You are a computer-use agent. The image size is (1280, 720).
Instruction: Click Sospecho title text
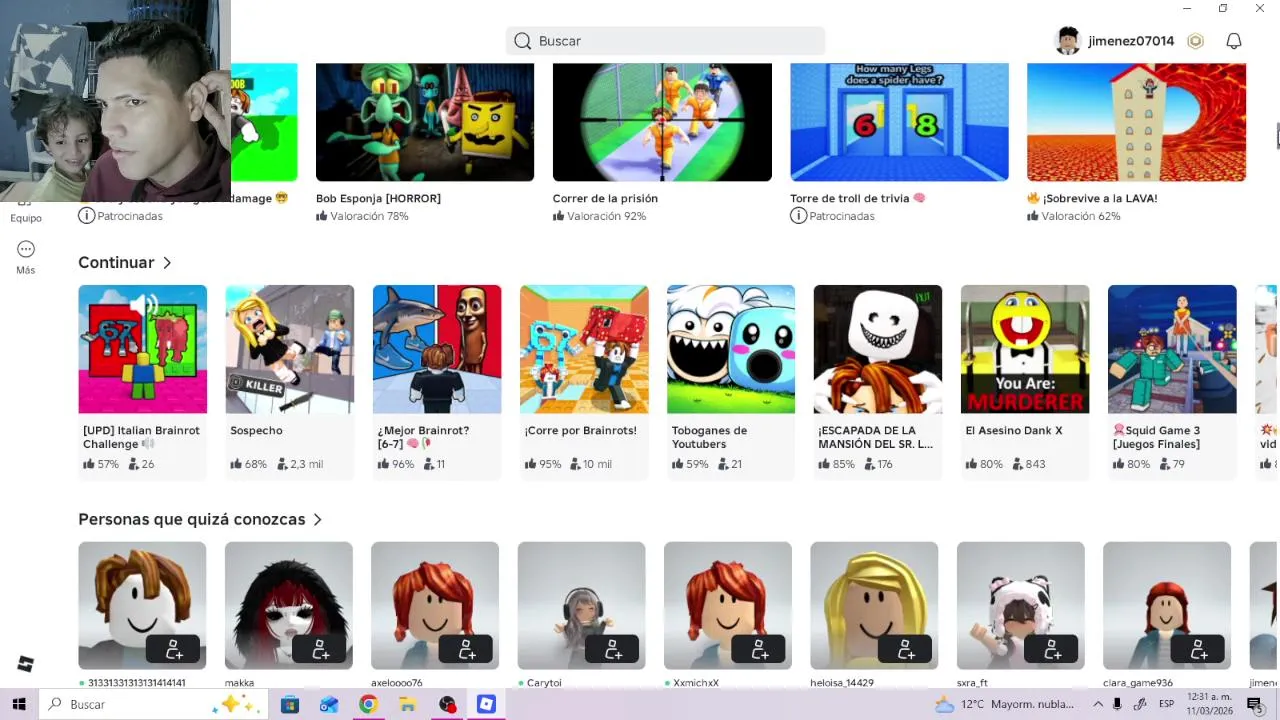tap(256, 431)
